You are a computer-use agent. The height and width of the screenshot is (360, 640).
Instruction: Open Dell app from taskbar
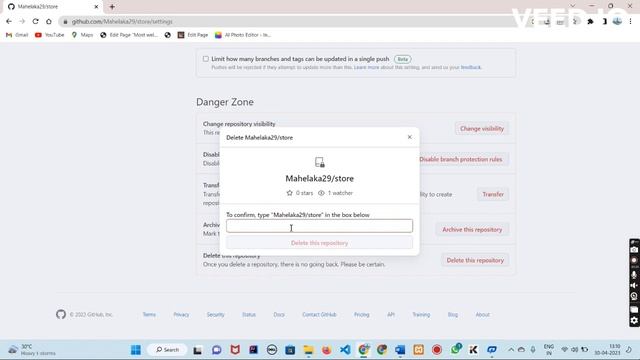(x=272, y=350)
